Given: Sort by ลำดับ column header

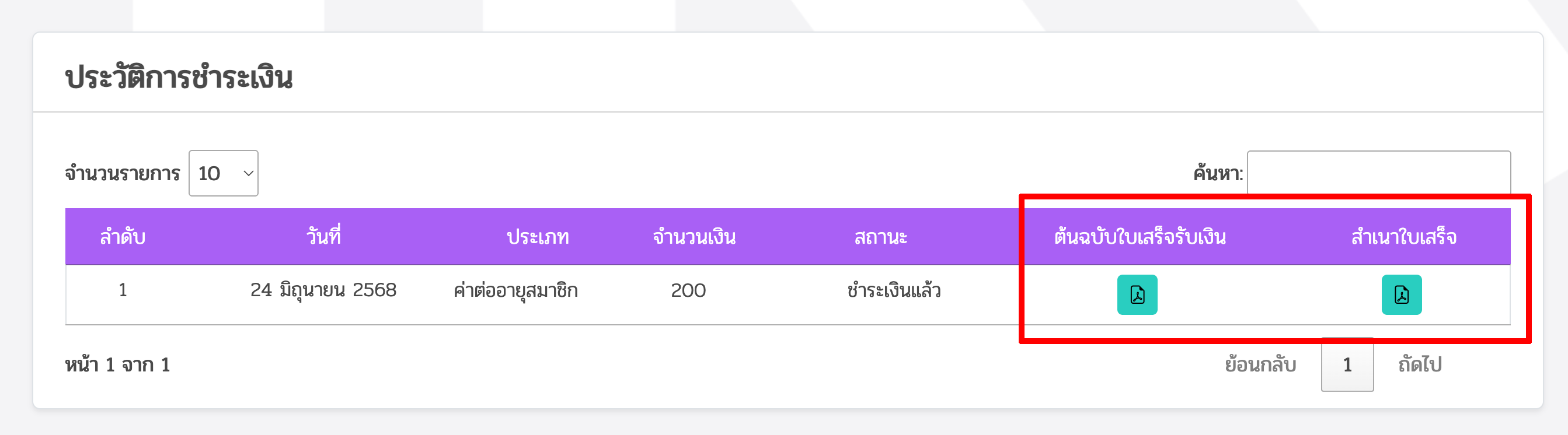Looking at the screenshot, I should click(x=123, y=237).
